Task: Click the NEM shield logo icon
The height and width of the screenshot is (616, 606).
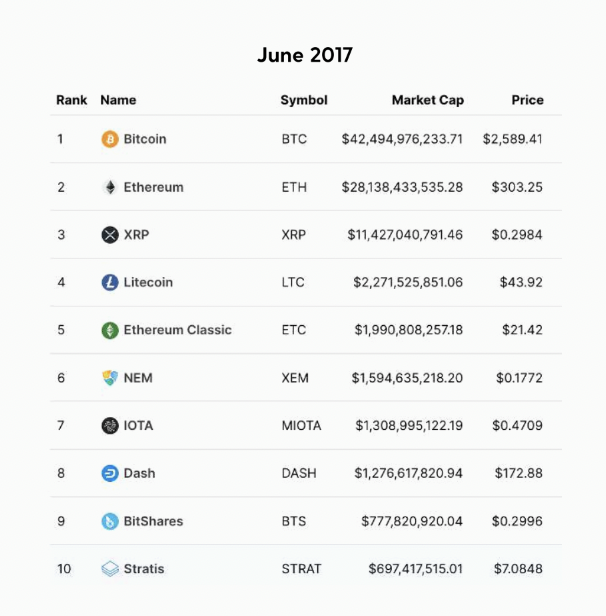Action: 110,378
